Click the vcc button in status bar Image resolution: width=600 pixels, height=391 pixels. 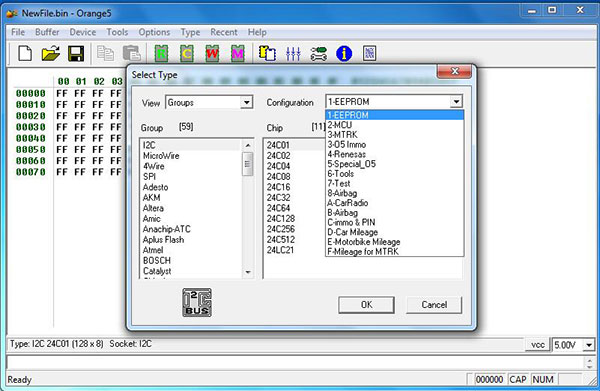(538, 345)
